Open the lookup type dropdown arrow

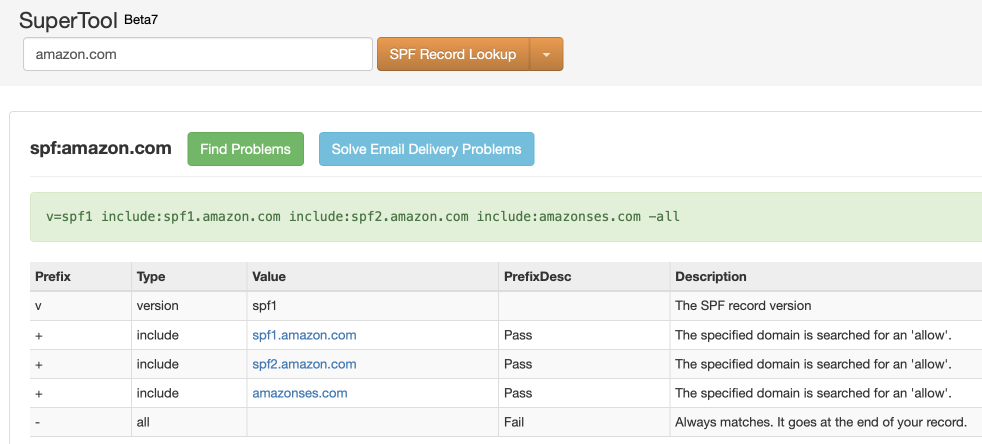[546, 54]
